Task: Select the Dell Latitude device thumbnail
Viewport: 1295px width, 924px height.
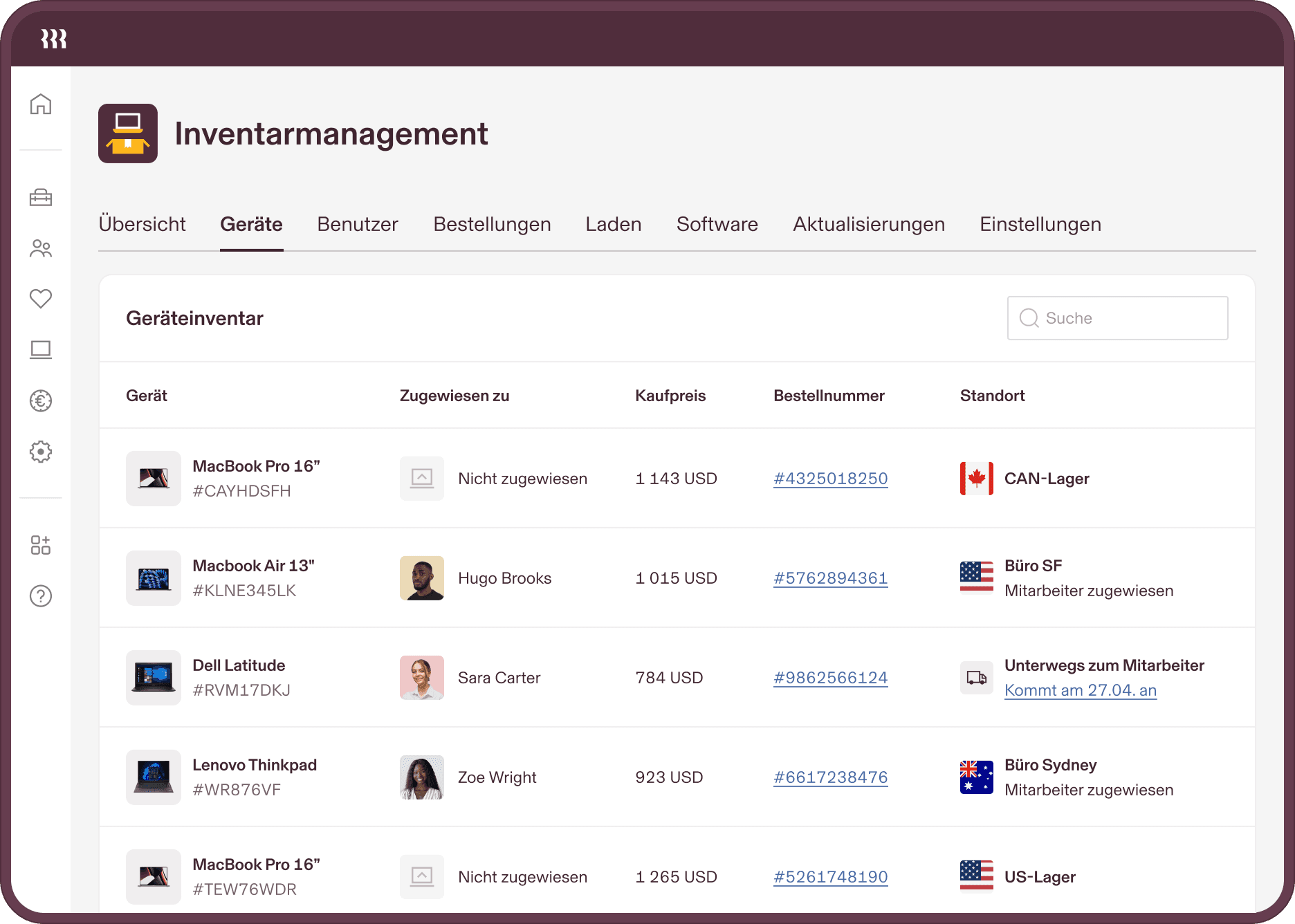Action: click(154, 678)
